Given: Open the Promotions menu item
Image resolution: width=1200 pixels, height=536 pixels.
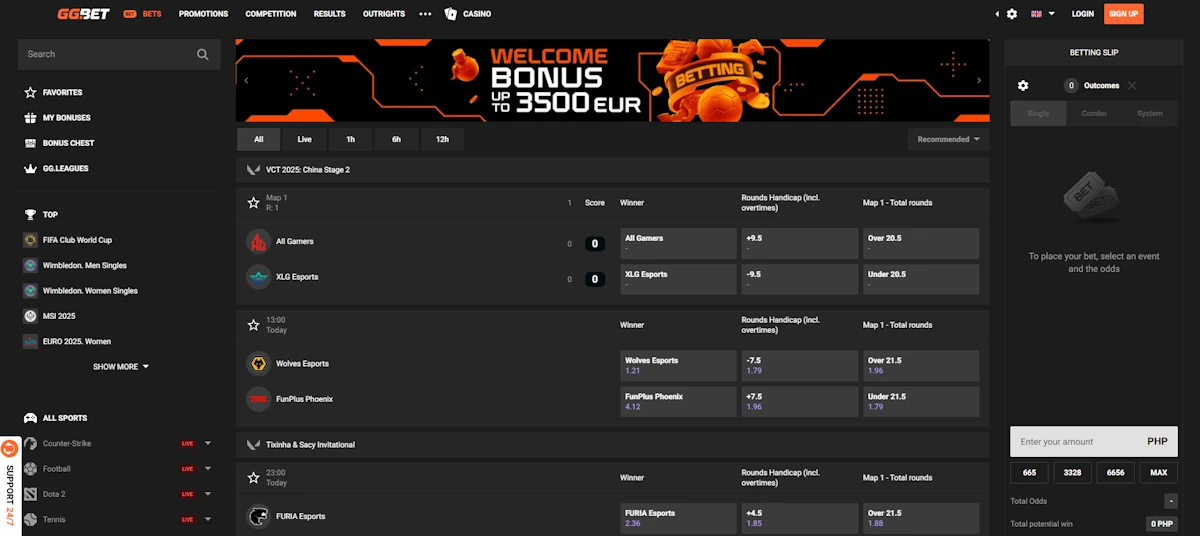Looking at the screenshot, I should (x=204, y=14).
